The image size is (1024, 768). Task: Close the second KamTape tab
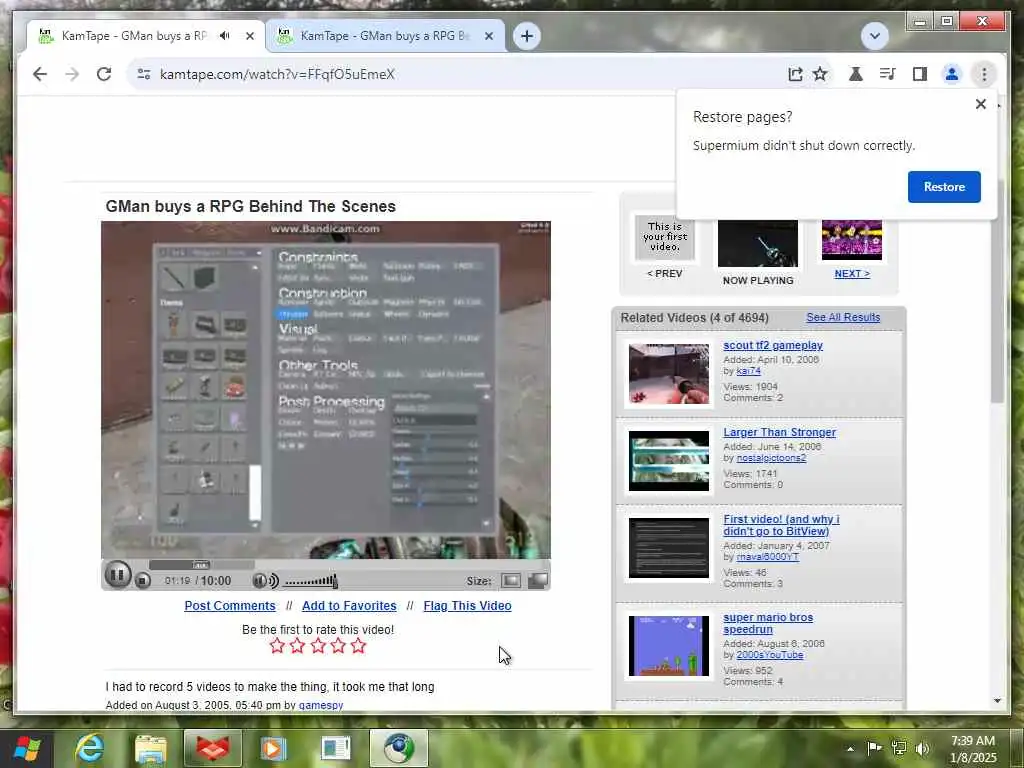point(488,36)
